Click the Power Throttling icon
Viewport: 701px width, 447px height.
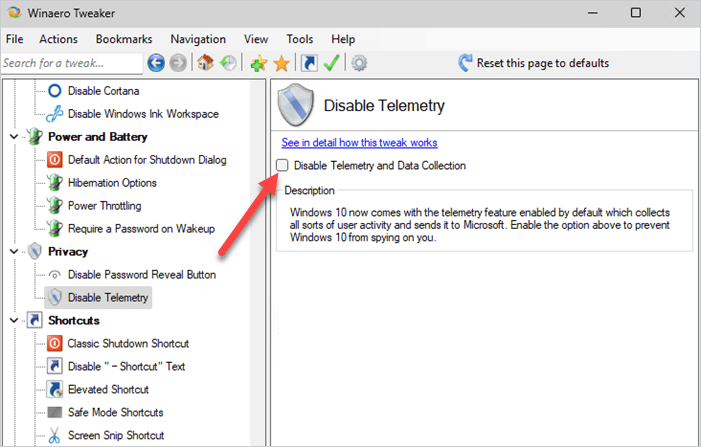point(55,206)
